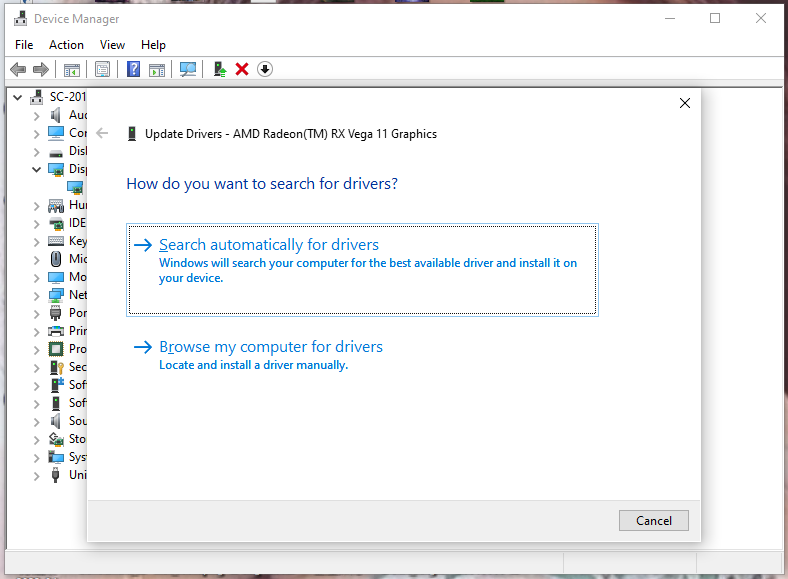The width and height of the screenshot is (788, 579).
Task: Open the Help menu
Action: coord(153,45)
